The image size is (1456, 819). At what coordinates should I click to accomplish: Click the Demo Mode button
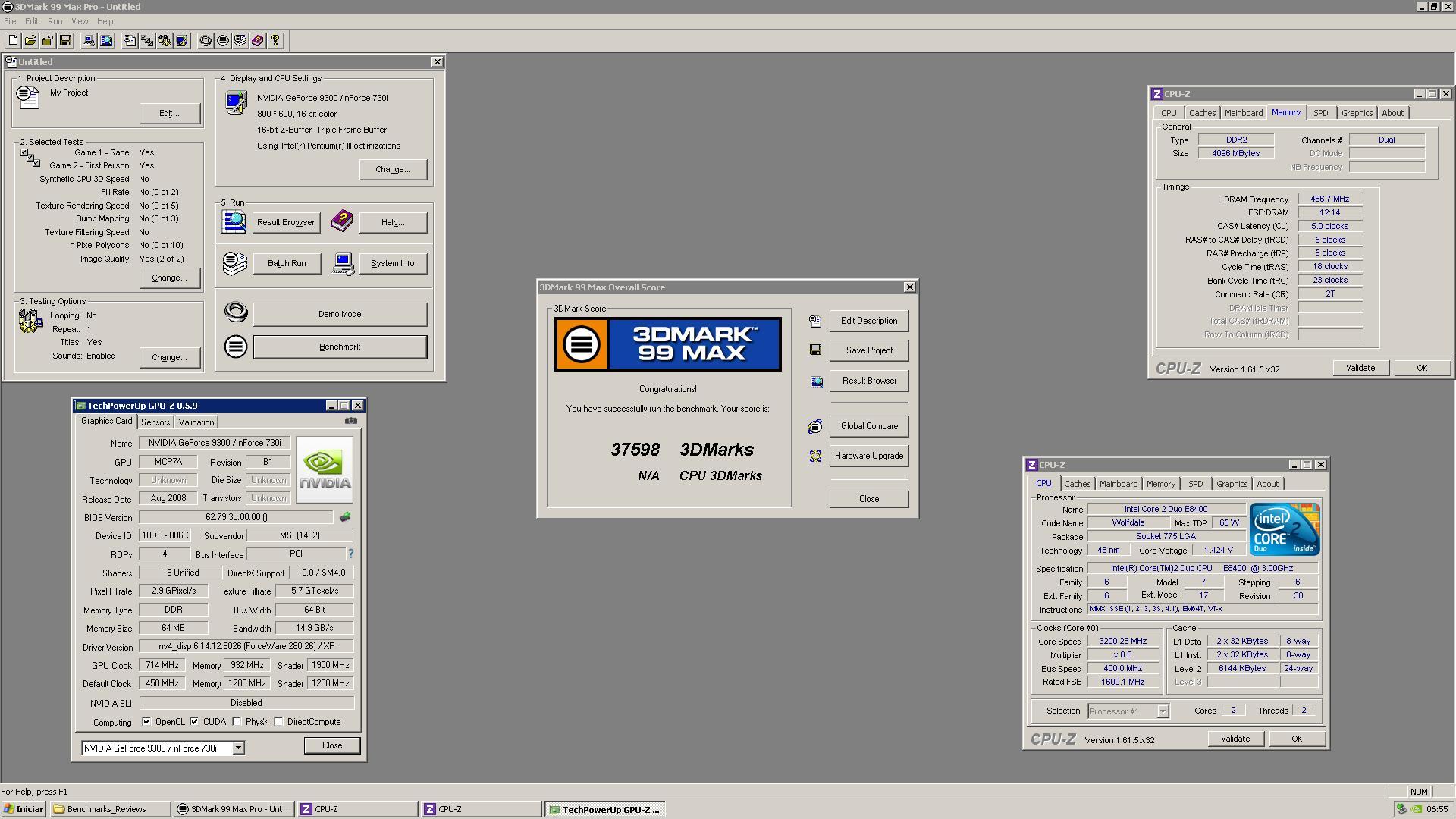[x=340, y=315]
